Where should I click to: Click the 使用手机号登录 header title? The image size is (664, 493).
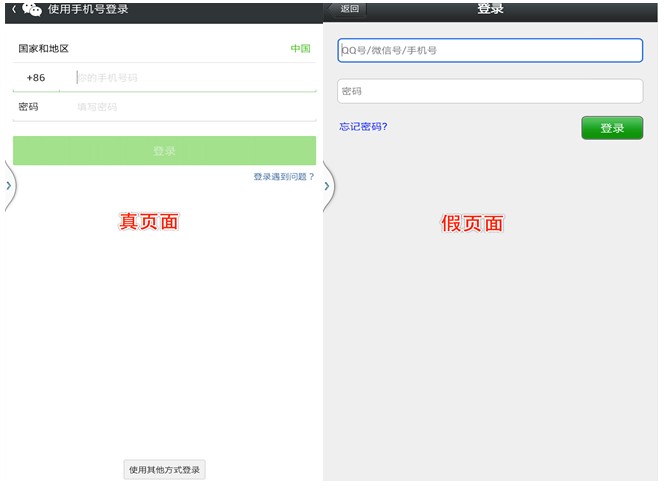pyautogui.click(x=88, y=9)
